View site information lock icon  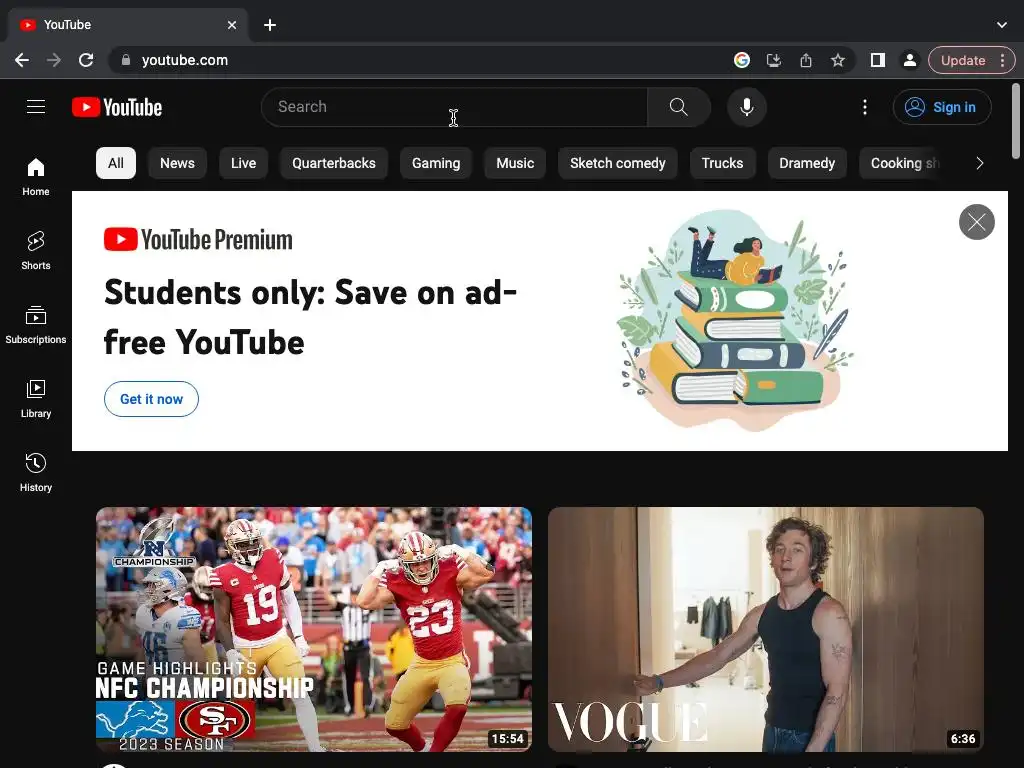pyautogui.click(x=126, y=59)
